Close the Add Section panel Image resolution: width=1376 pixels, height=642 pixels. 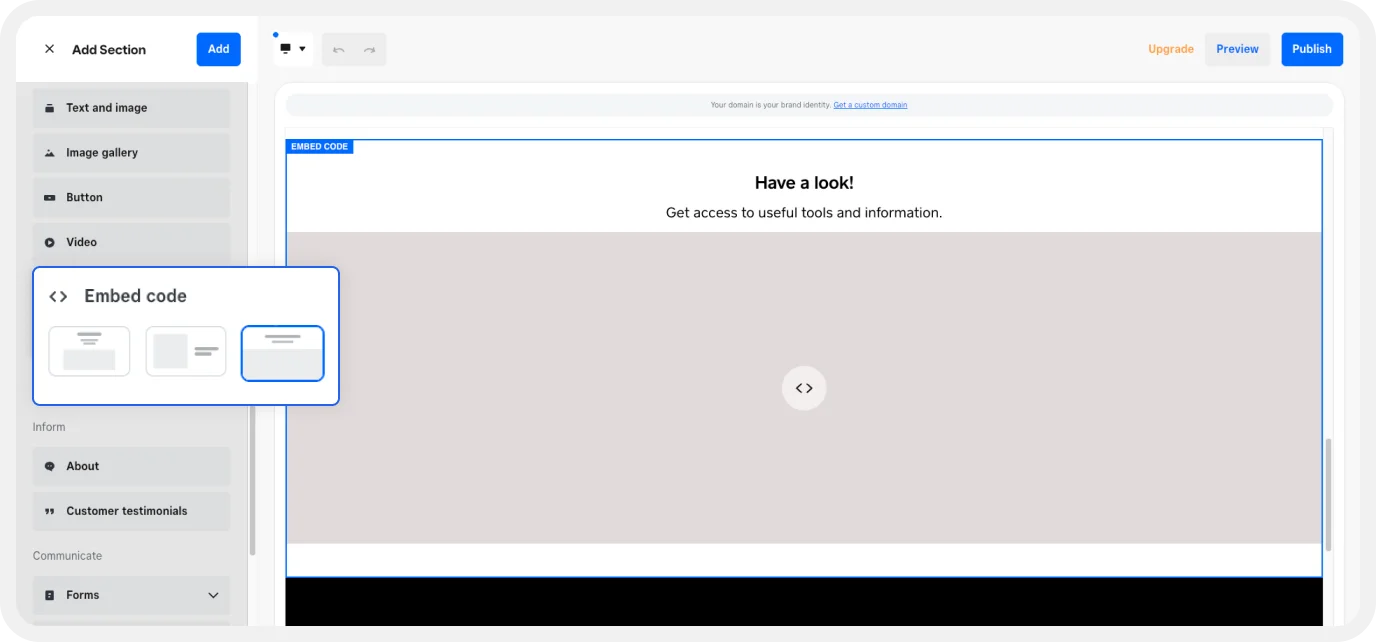[48, 48]
